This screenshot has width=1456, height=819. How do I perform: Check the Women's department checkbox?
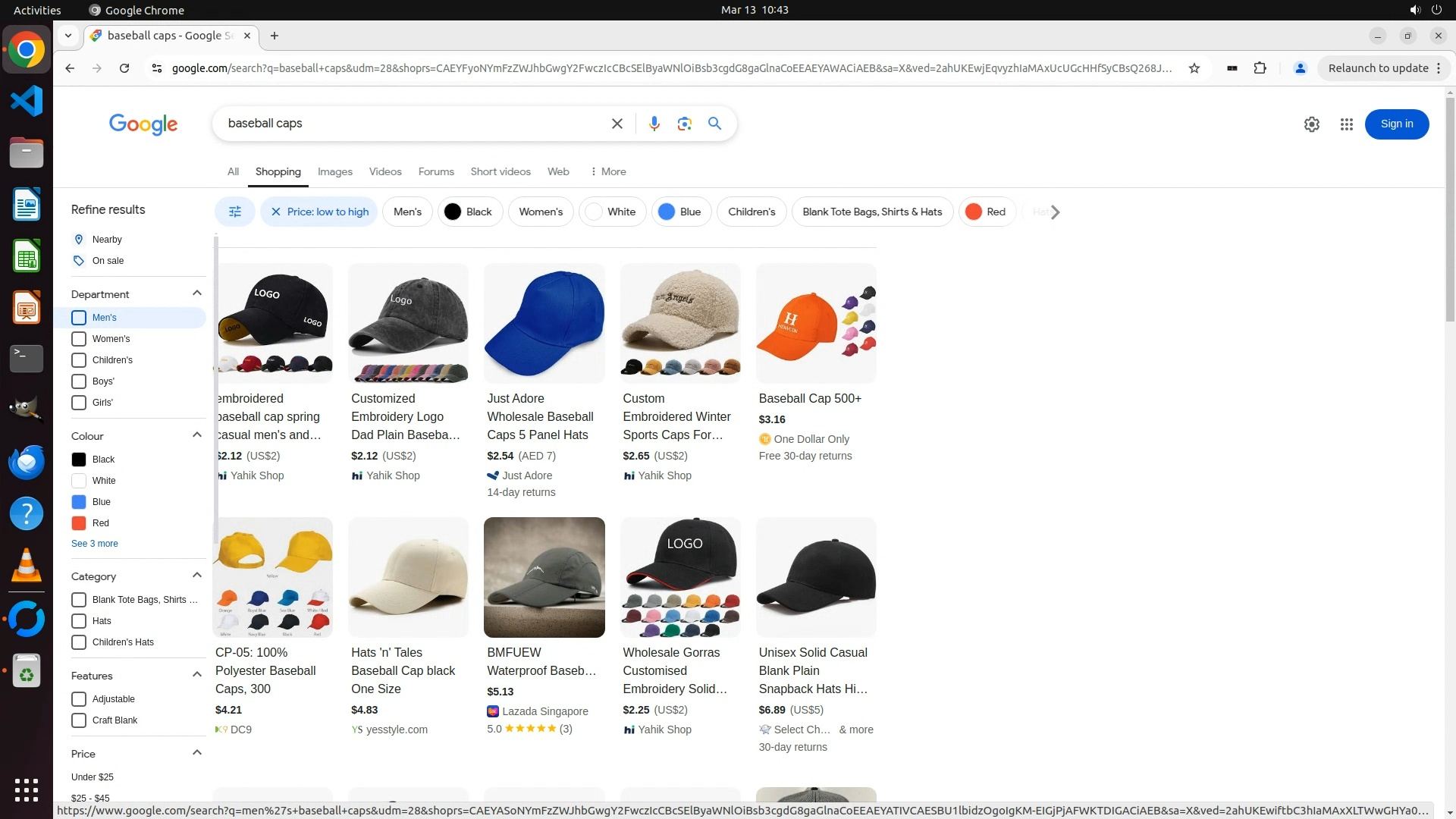pos(79,339)
